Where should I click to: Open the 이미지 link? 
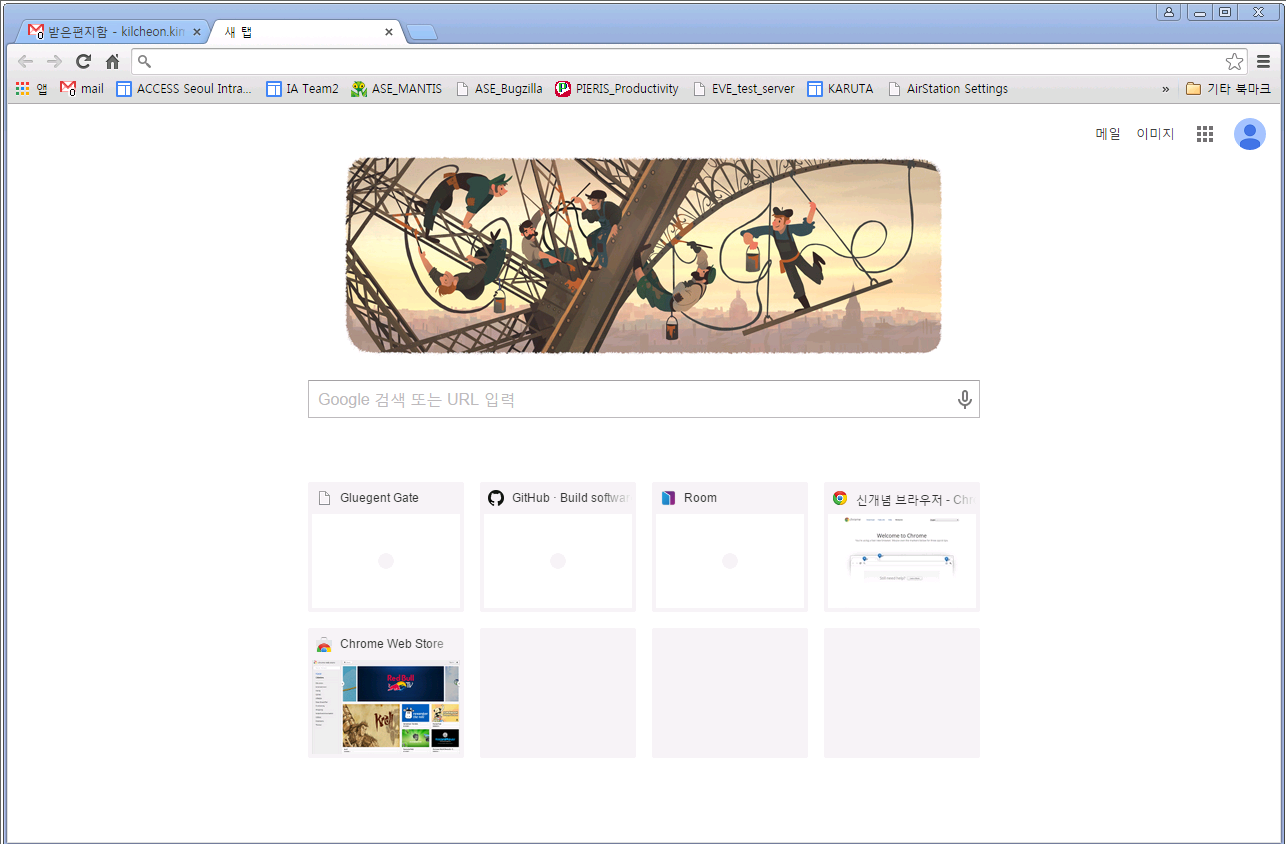pos(1155,134)
